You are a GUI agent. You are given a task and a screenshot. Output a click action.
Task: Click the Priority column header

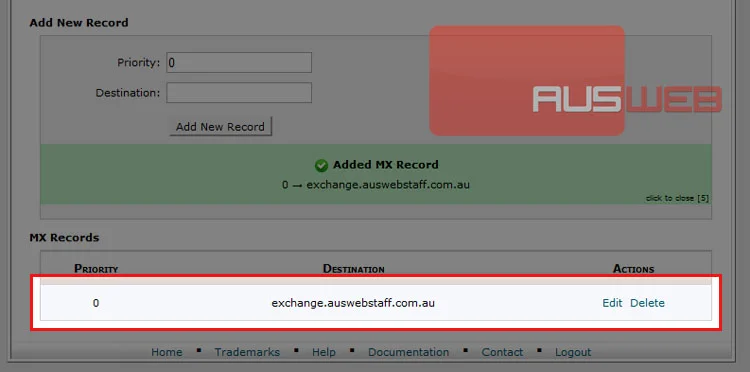pos(96,269)
